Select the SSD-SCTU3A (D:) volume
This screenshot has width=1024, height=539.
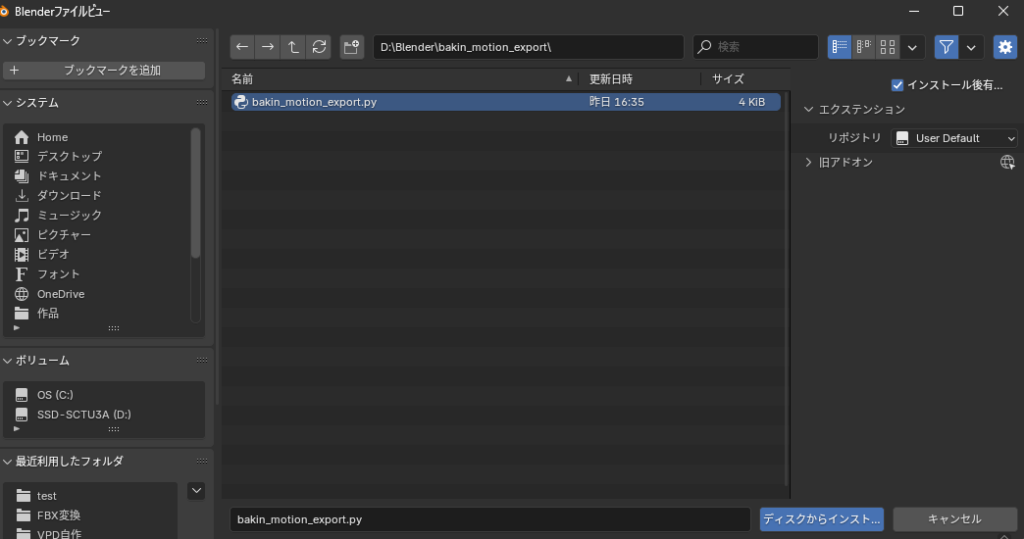(83, 414)
